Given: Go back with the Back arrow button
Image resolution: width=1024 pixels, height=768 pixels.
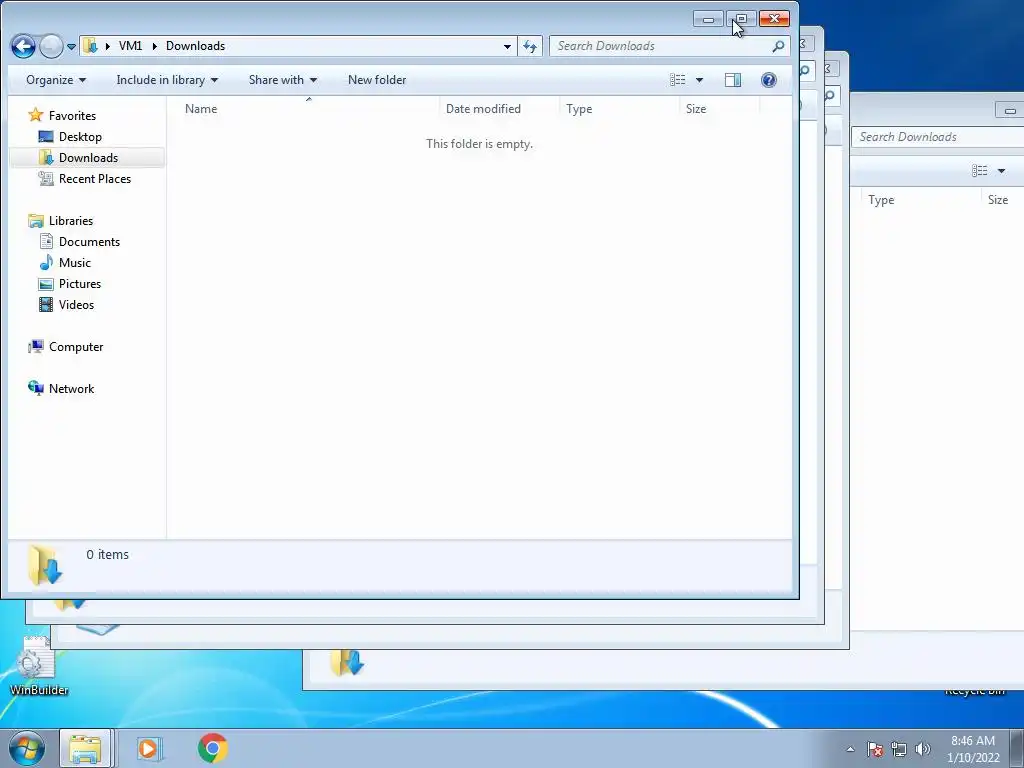Looking at the screenshot, I should coord(24,46).
